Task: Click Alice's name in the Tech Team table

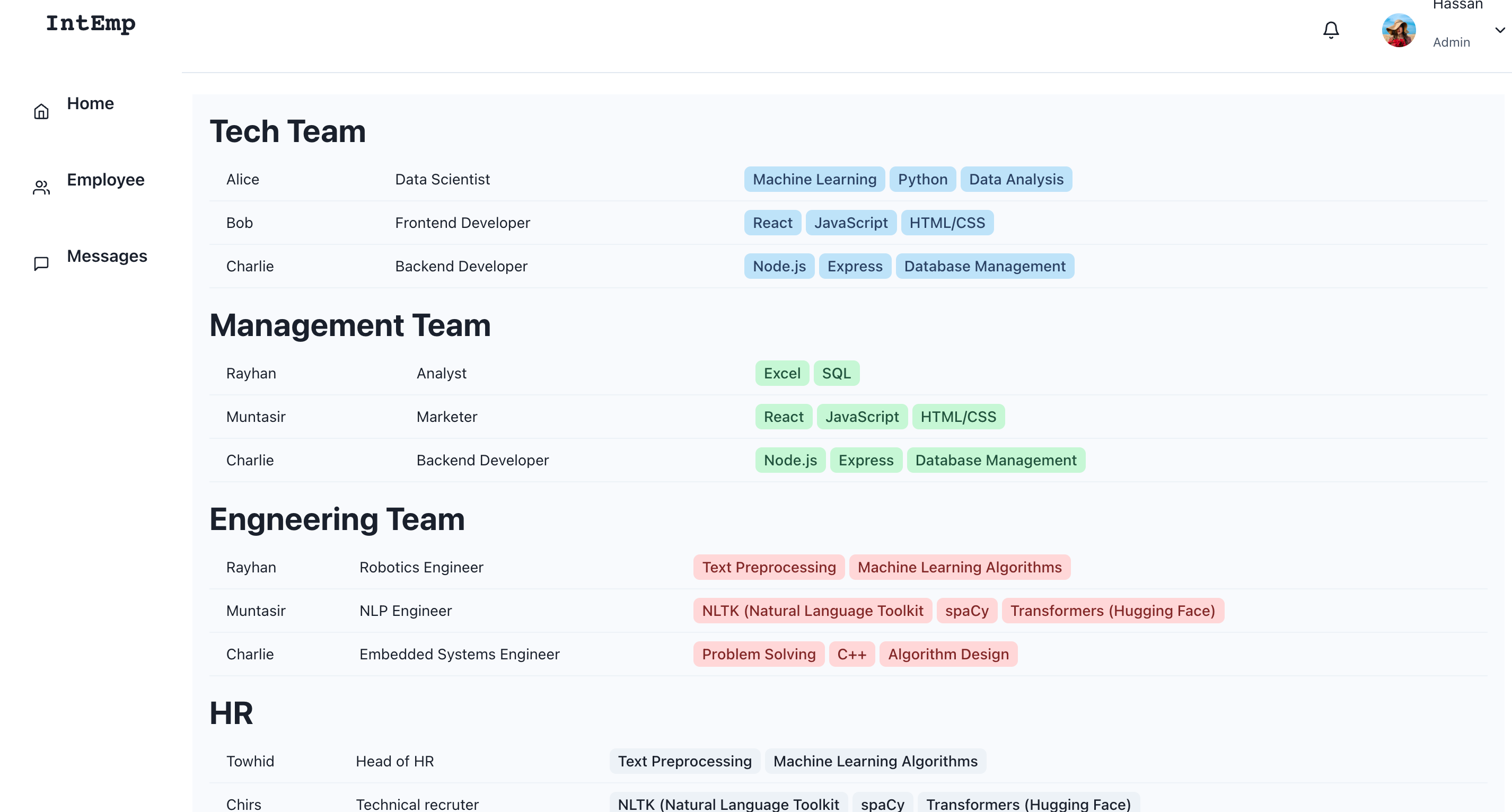Action: [x=242, y=179]
